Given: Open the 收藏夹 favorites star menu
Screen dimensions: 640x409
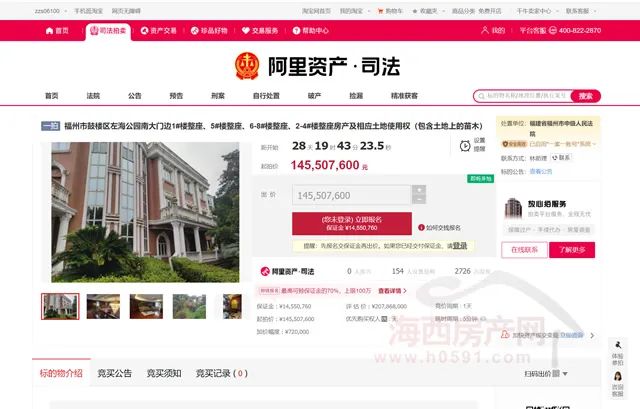Looking at the screenshot, I should click(427, 11).
